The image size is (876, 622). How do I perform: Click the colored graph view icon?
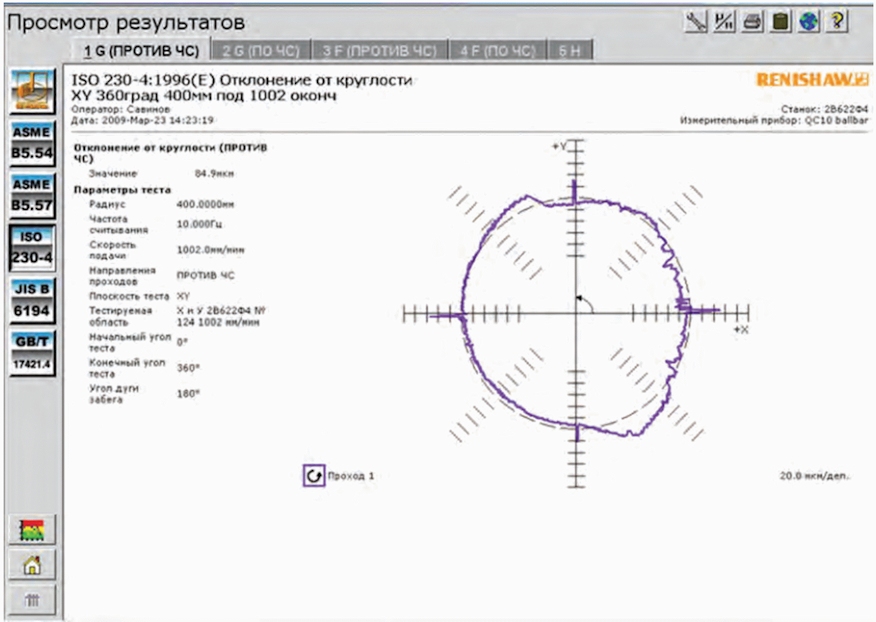pos(32,529)
